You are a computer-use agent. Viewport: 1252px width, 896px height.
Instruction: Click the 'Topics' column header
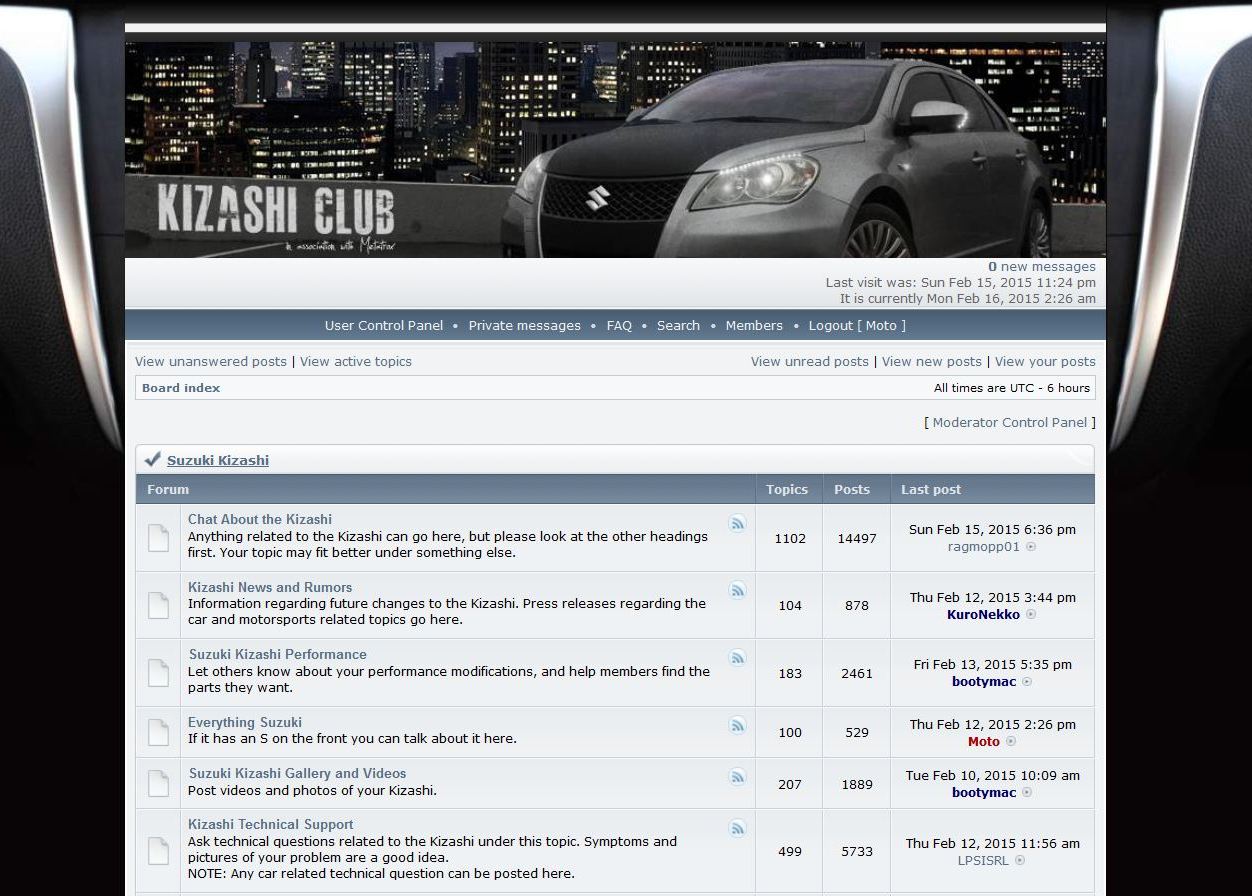click(x=787, y=489)
